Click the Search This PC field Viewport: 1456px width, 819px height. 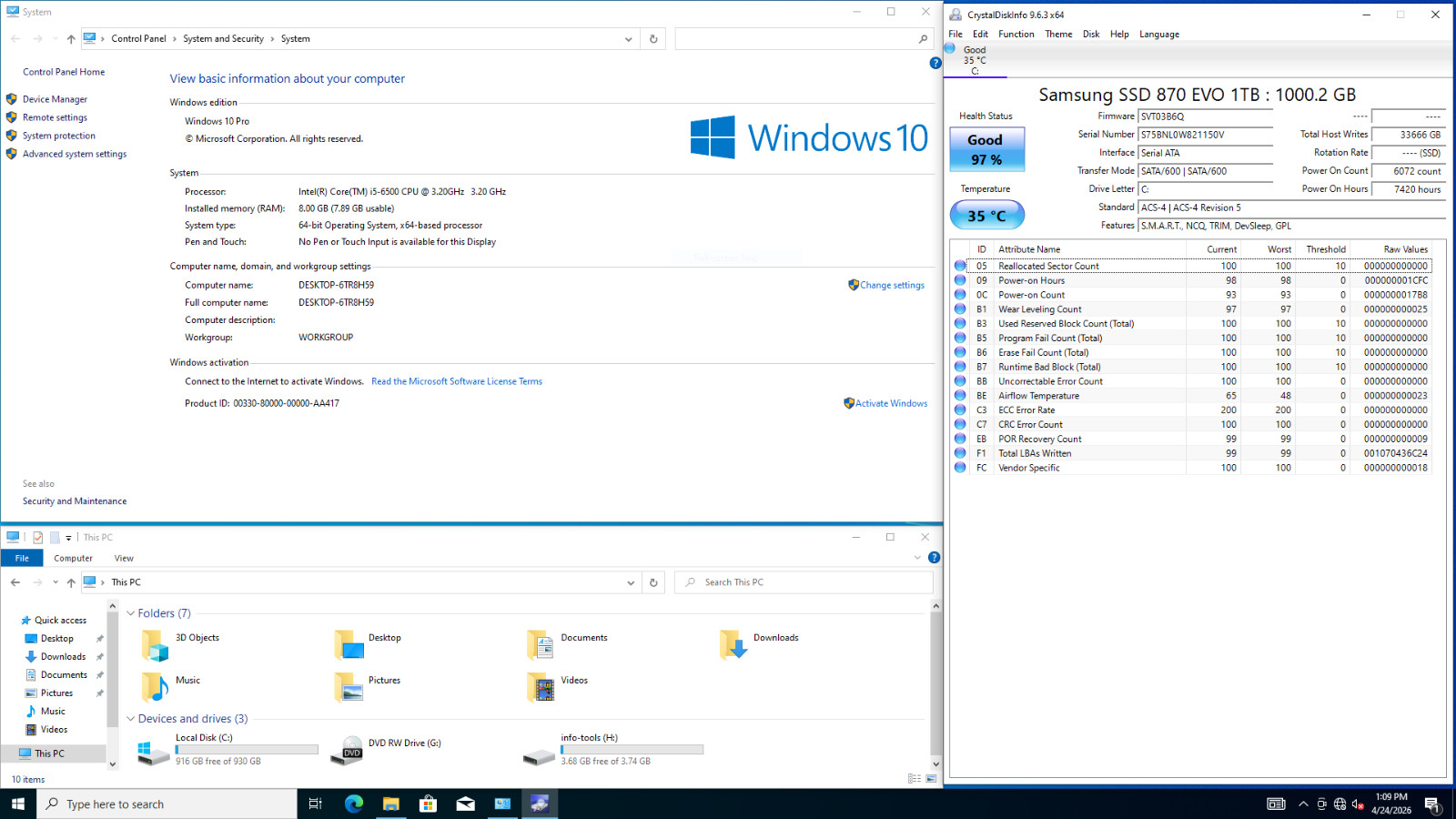(x=804, y=582)
